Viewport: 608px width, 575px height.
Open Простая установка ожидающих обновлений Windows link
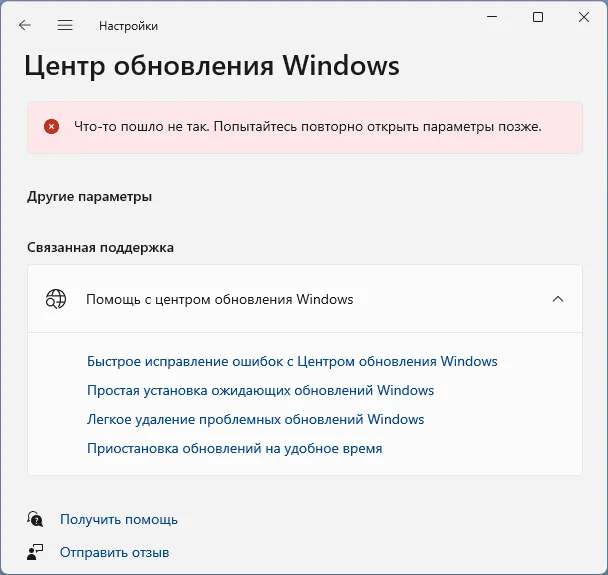(260, 390)
